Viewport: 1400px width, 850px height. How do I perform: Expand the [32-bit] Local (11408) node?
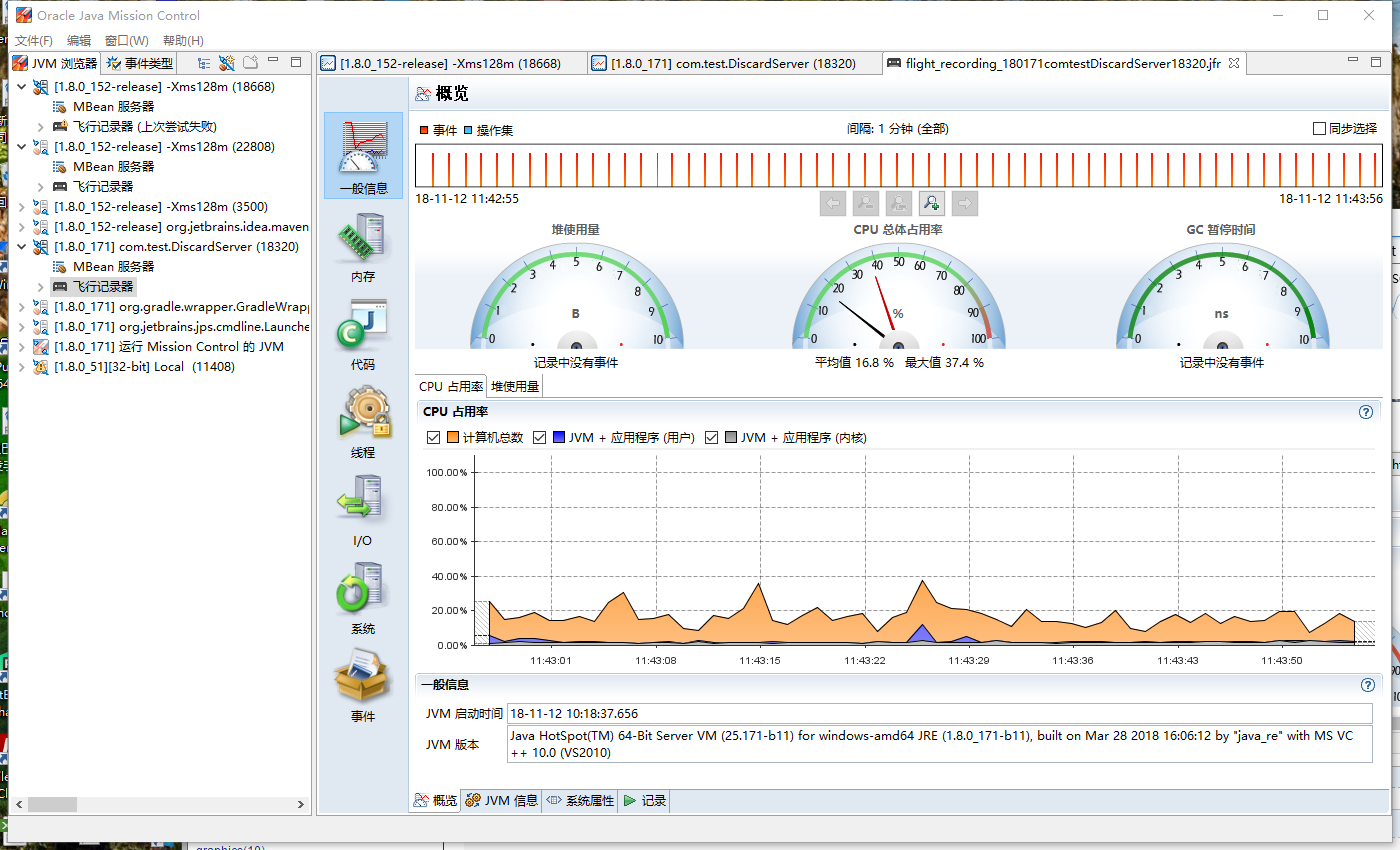click(22, 367)
